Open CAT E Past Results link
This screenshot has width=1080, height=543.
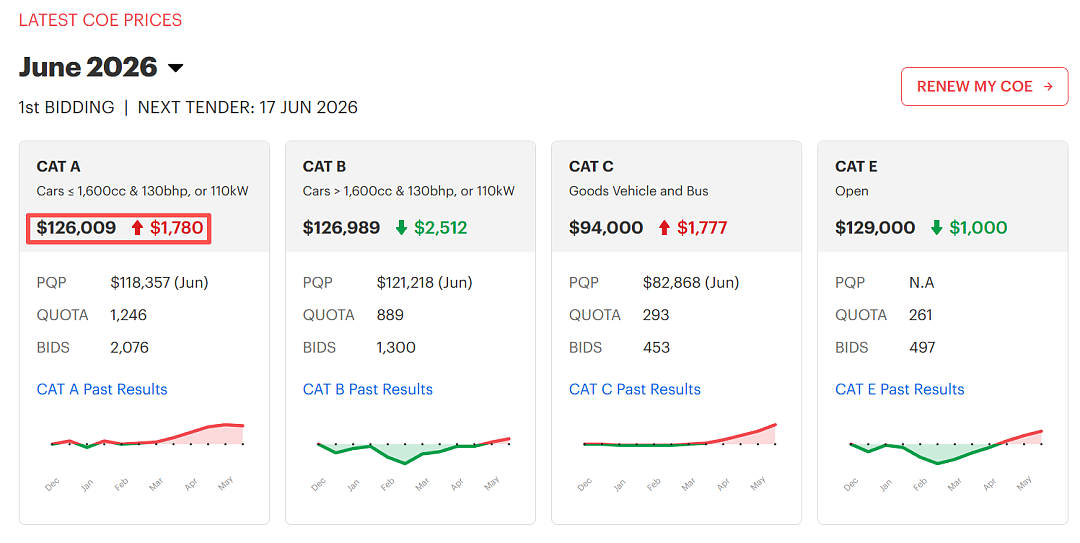tap(900, 389)
